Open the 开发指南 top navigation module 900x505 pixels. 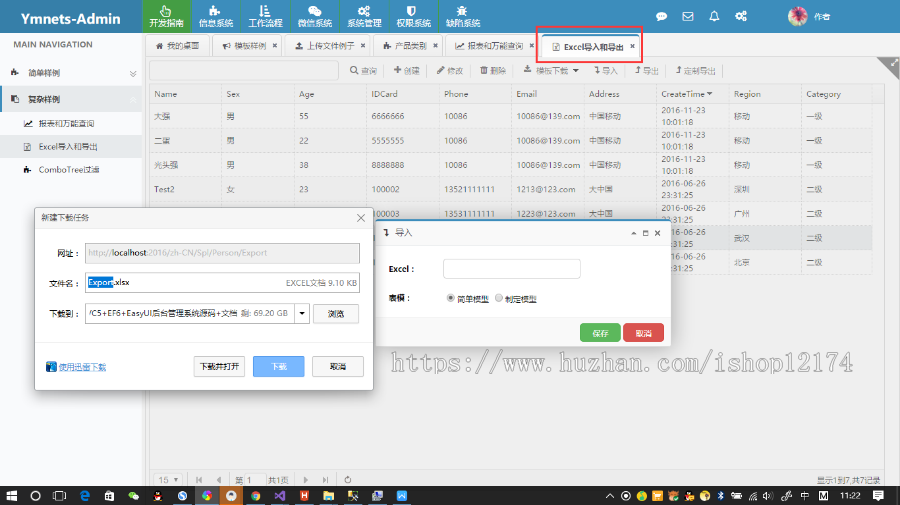(x=166, y=16)
